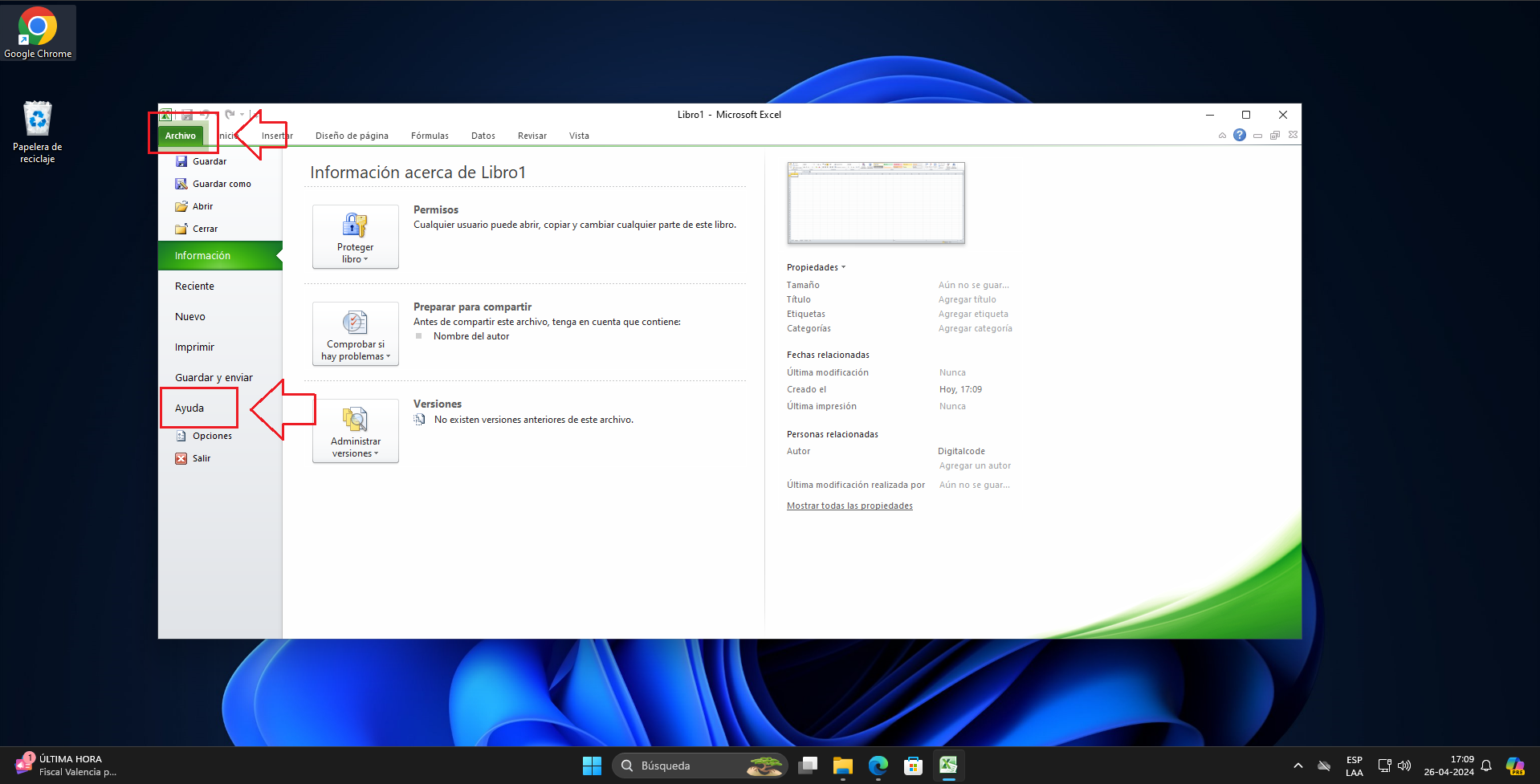
Task: Open the clock showing 17:09
Action: 1449,766
